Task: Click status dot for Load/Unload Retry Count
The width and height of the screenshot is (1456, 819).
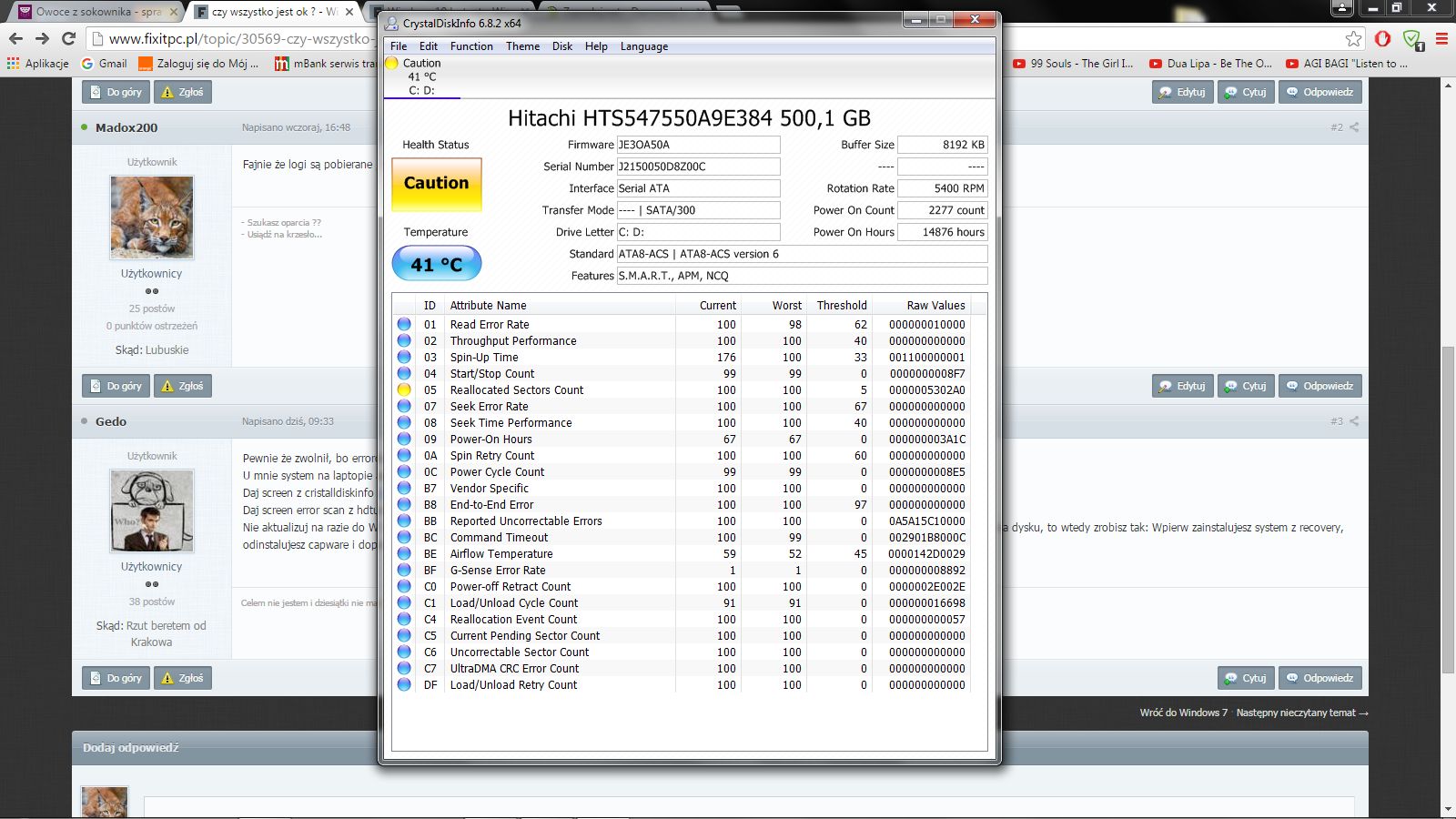Action: point(404,684)
